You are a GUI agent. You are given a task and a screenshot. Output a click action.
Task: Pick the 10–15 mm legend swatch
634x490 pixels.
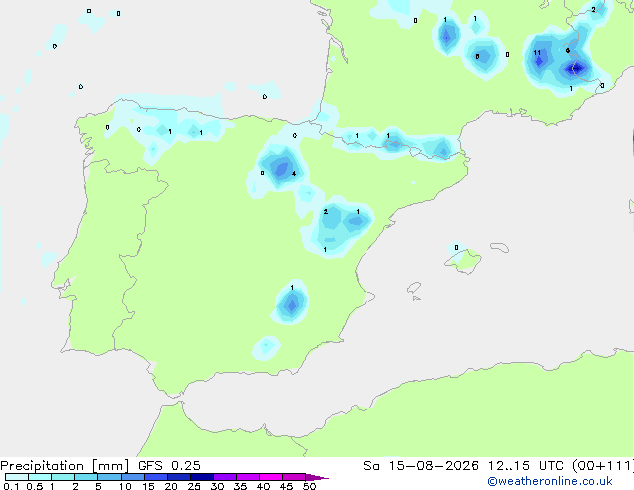click(x=133, y=477)
